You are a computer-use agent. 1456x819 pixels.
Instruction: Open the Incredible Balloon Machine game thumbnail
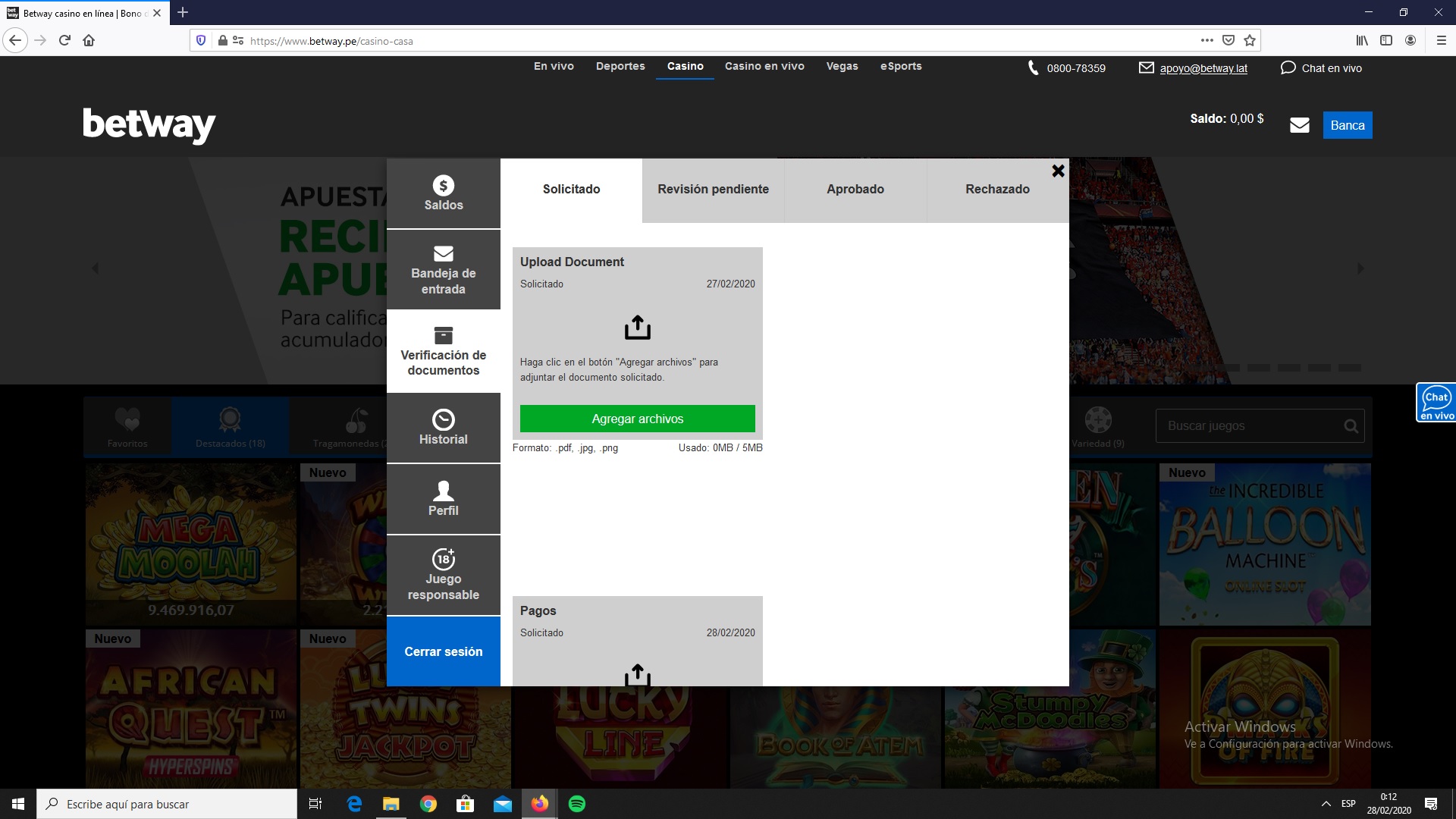tap(1265, 544)
